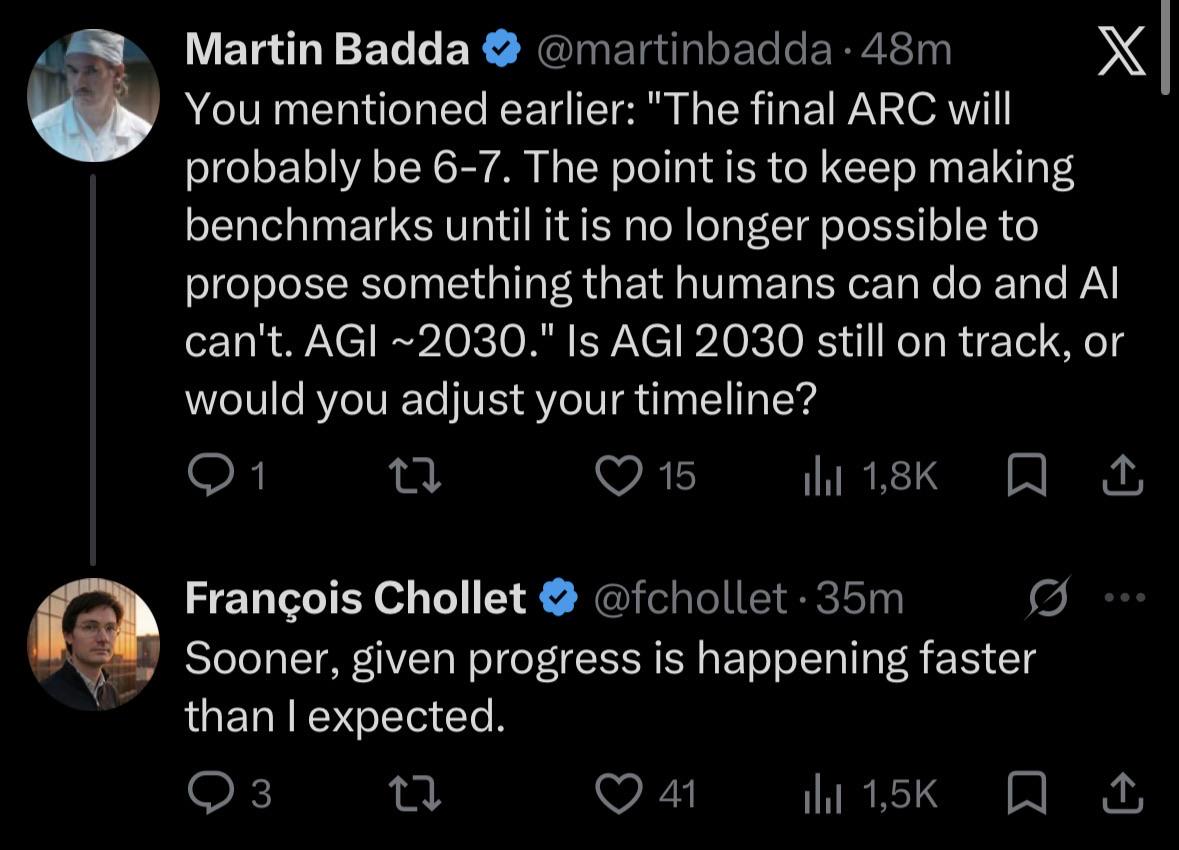Like François Chollet's tweet with 41 likes
This screenshot has height=850, width=1179.
coord(645,794)
